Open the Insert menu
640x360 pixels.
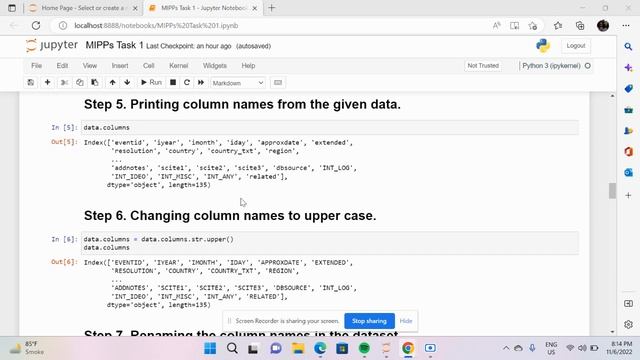tap(120, 66)
